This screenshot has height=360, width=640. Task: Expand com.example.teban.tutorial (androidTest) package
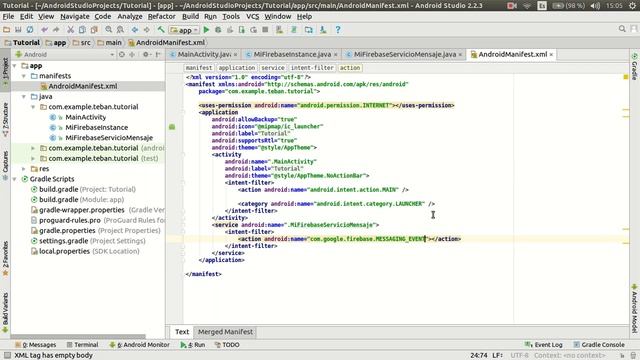pyautogui.click(x=33, y=148)
